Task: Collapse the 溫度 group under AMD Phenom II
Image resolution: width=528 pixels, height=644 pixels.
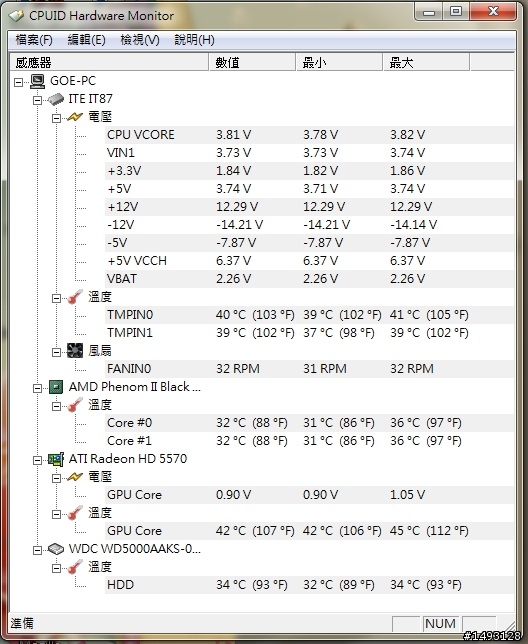Action: (56, 406)
